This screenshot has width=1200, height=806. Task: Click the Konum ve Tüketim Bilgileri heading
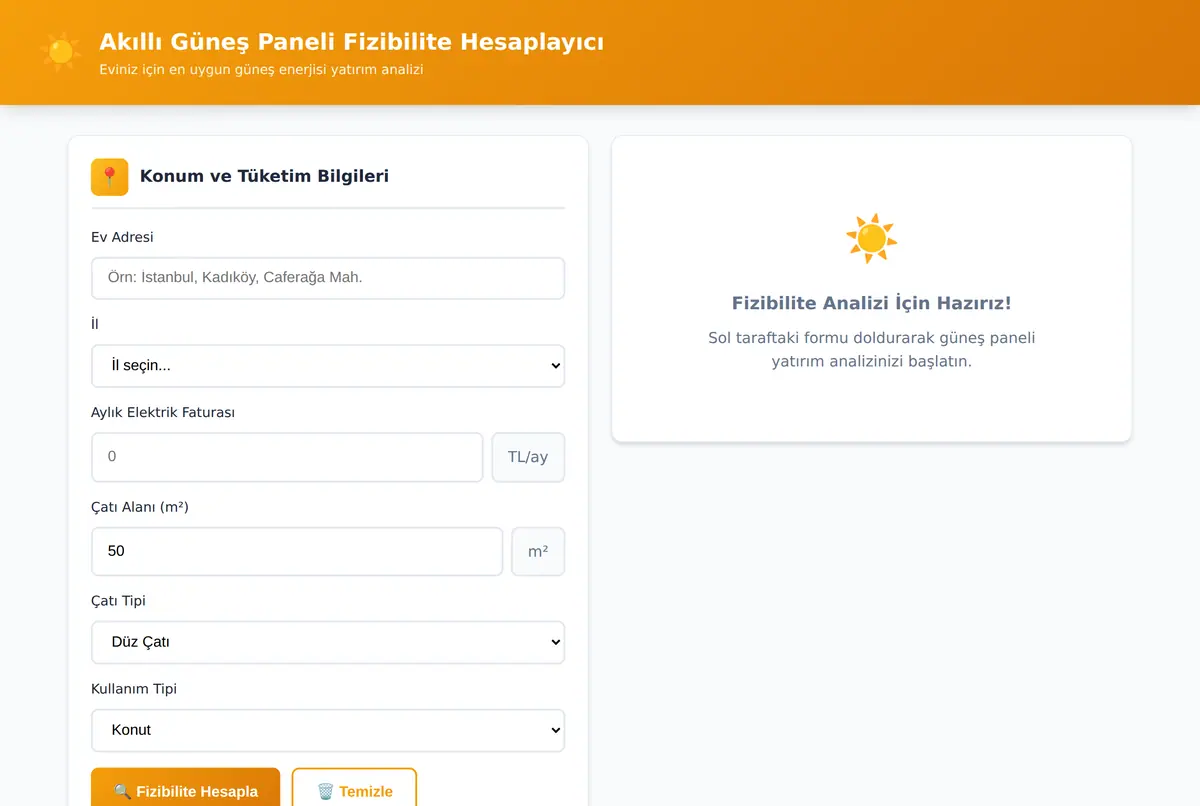(264, 176)
